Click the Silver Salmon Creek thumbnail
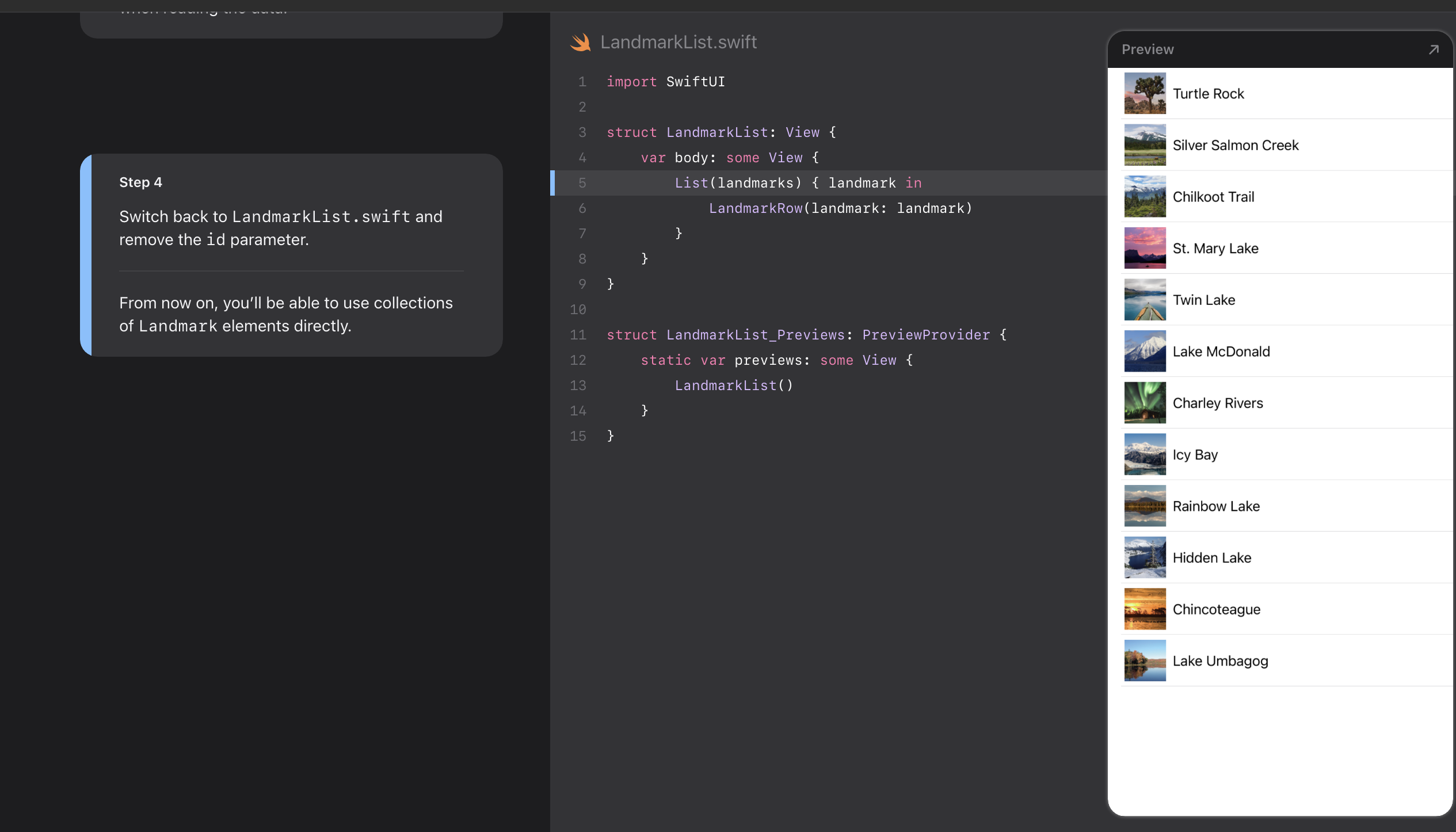The image size is (1456, 832). (x=1145, y=145)
